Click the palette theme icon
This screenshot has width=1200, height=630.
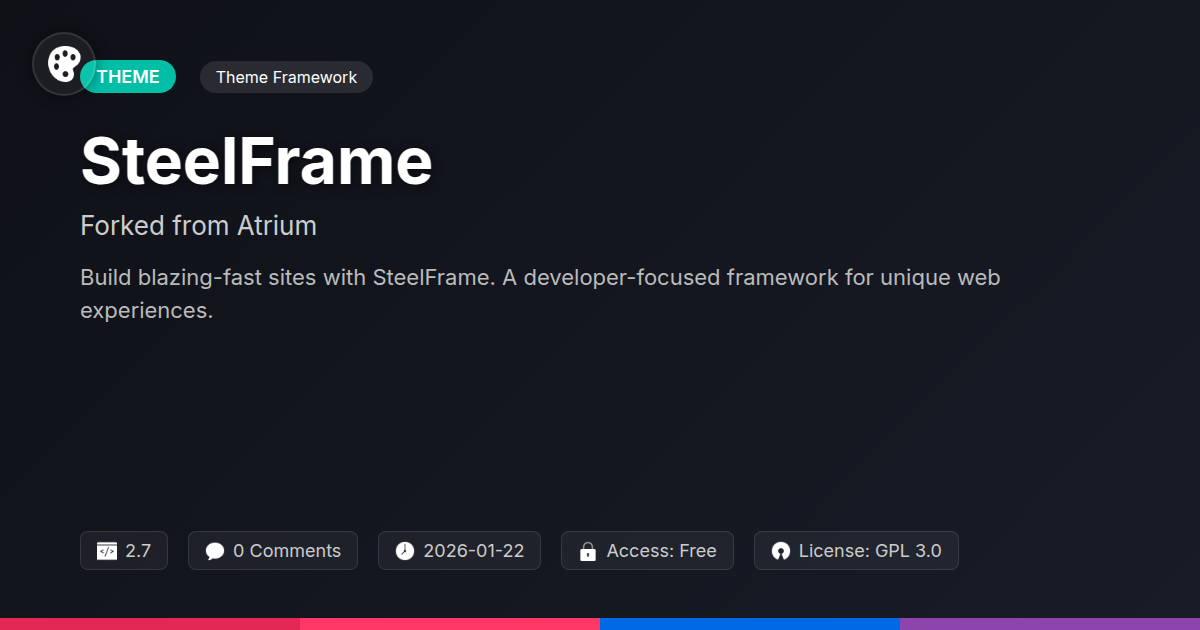(x=64, y=65)
